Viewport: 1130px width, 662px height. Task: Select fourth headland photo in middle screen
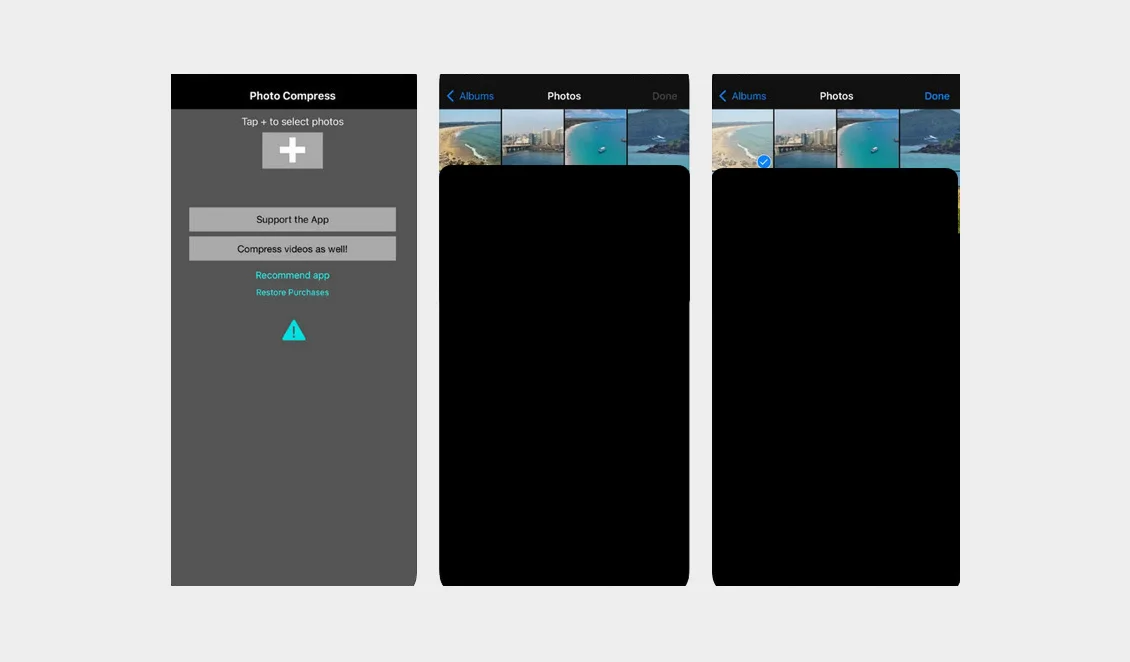tap(658, 137)
